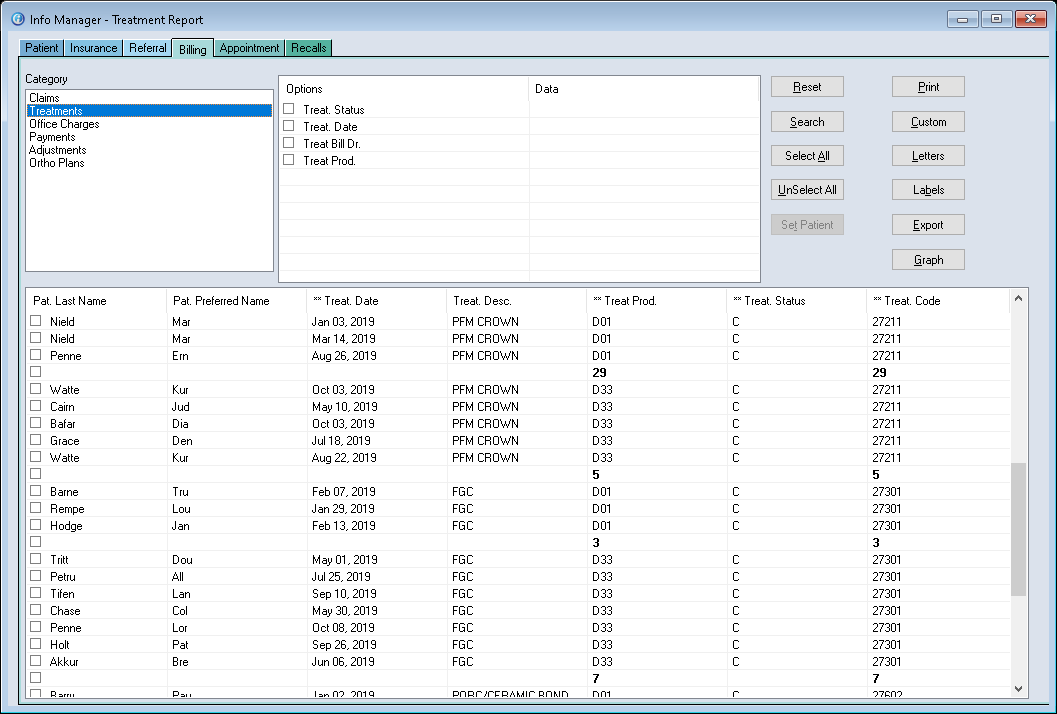The width and height of the screenshot is (1057, 714).
Task: Enable the Treat. Status option checkbox
Action: point(289,109)
